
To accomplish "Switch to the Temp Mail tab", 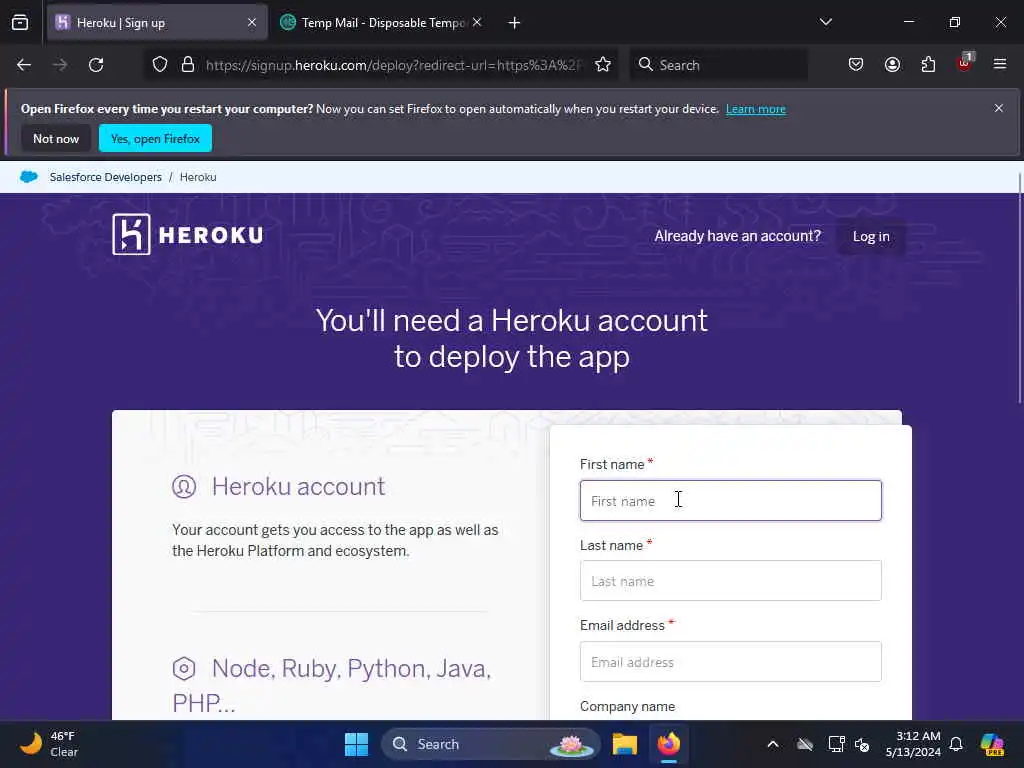I will (381, 23).
